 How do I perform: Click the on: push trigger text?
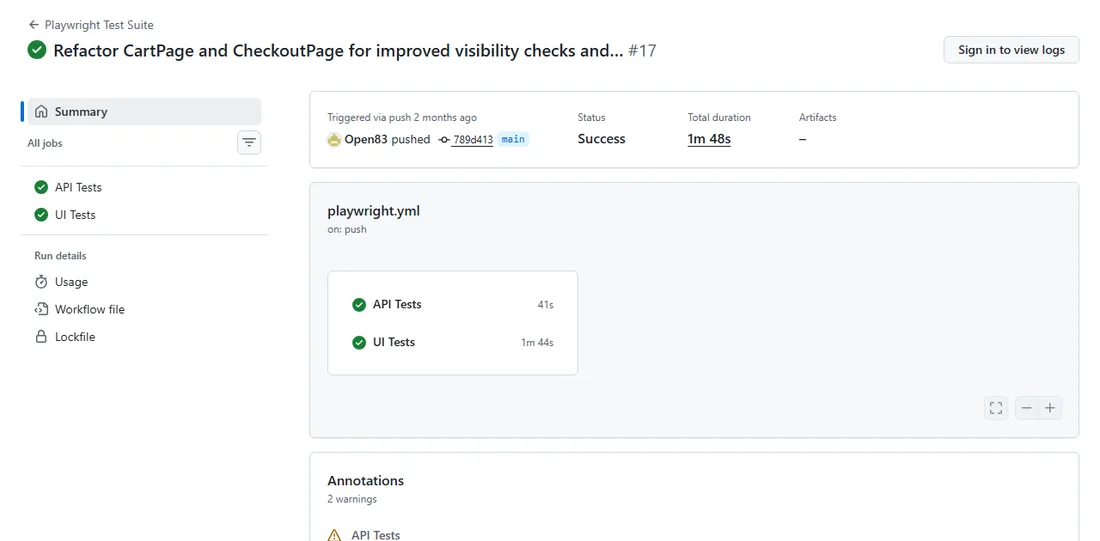pos(347,229)
